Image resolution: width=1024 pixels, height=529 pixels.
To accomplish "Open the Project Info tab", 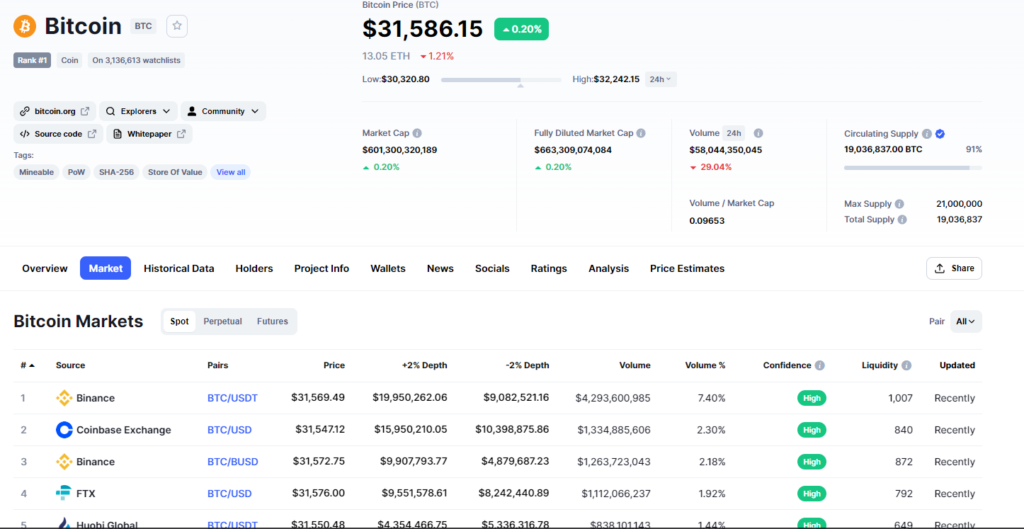I will tap(321, 268).
